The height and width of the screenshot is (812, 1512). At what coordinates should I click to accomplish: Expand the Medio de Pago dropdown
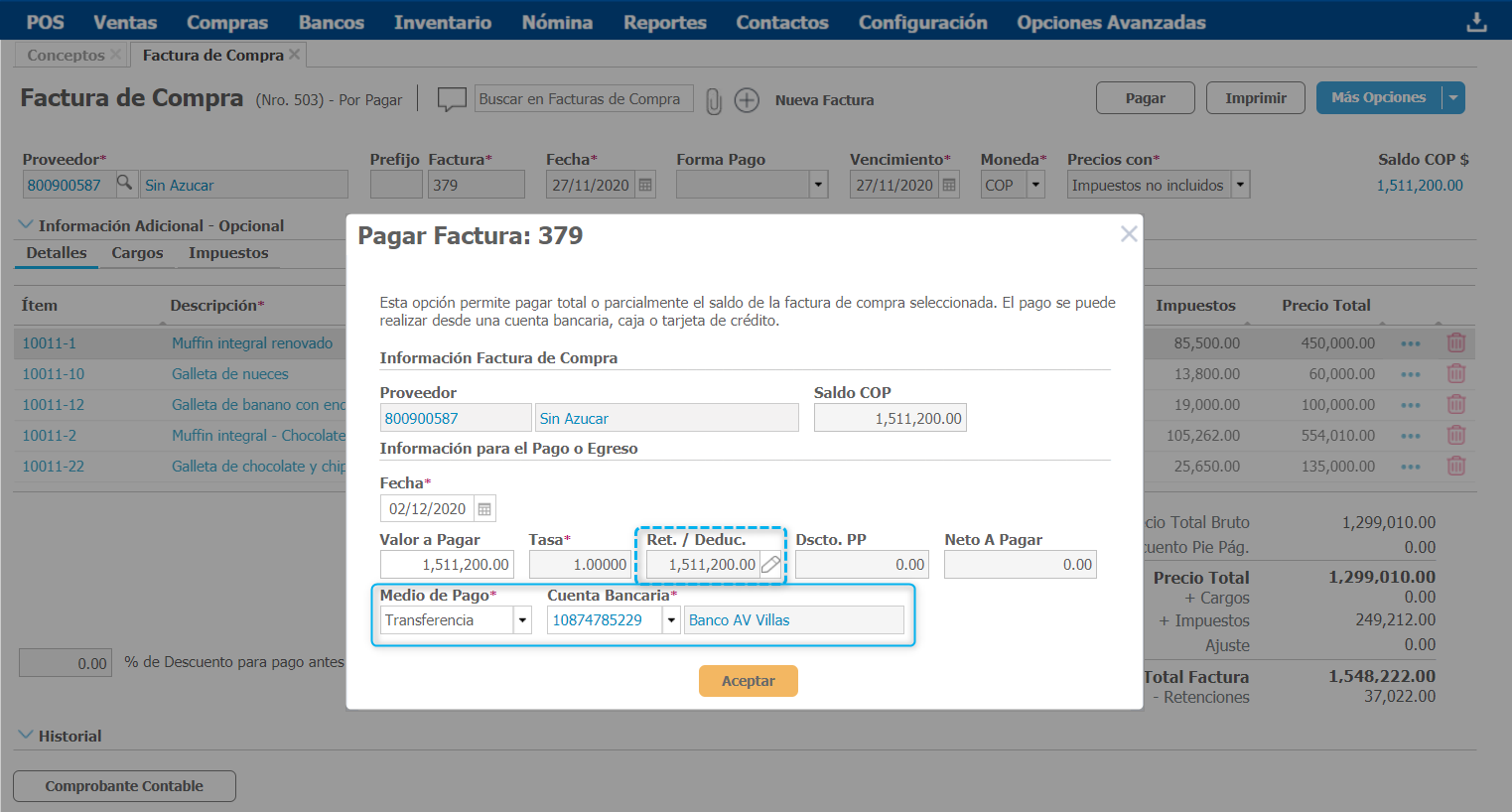coord(522,620)
